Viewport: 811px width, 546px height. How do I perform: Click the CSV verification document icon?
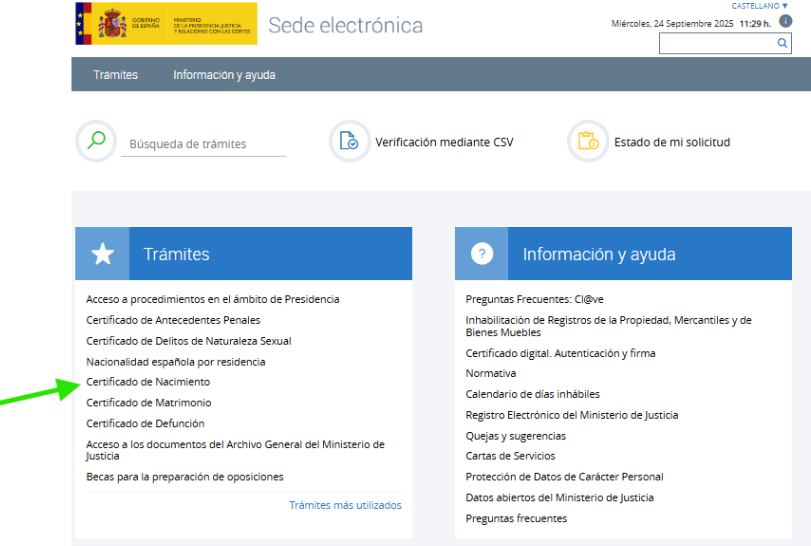pyautogui.click(x=350, y=141)
